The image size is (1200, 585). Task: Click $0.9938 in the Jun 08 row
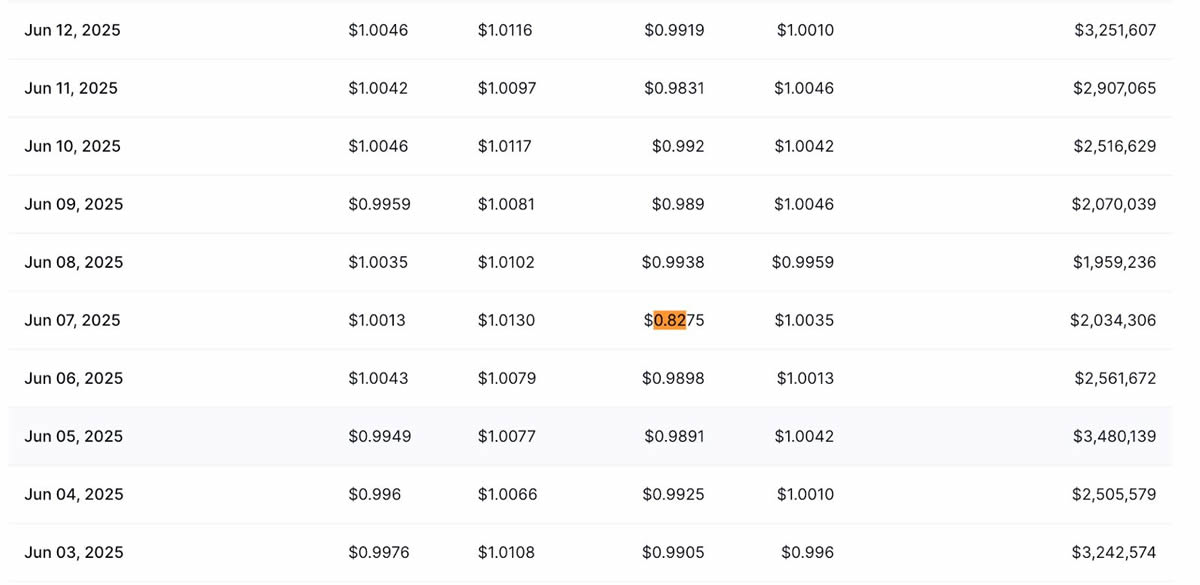click(673, 262)
